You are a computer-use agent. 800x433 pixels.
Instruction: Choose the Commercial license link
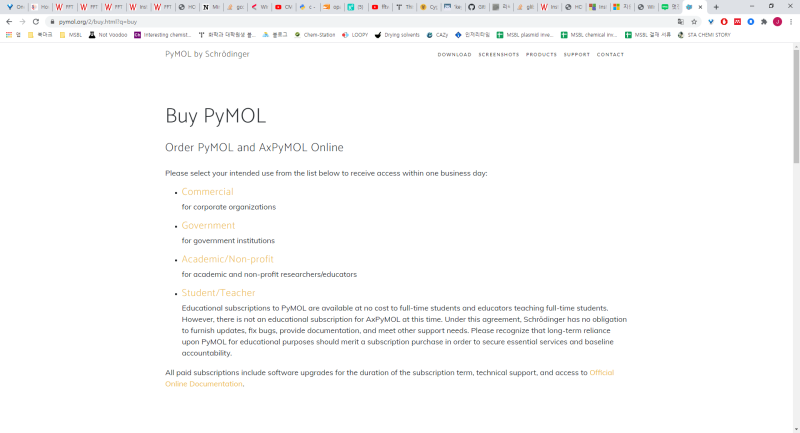(207, 192)
